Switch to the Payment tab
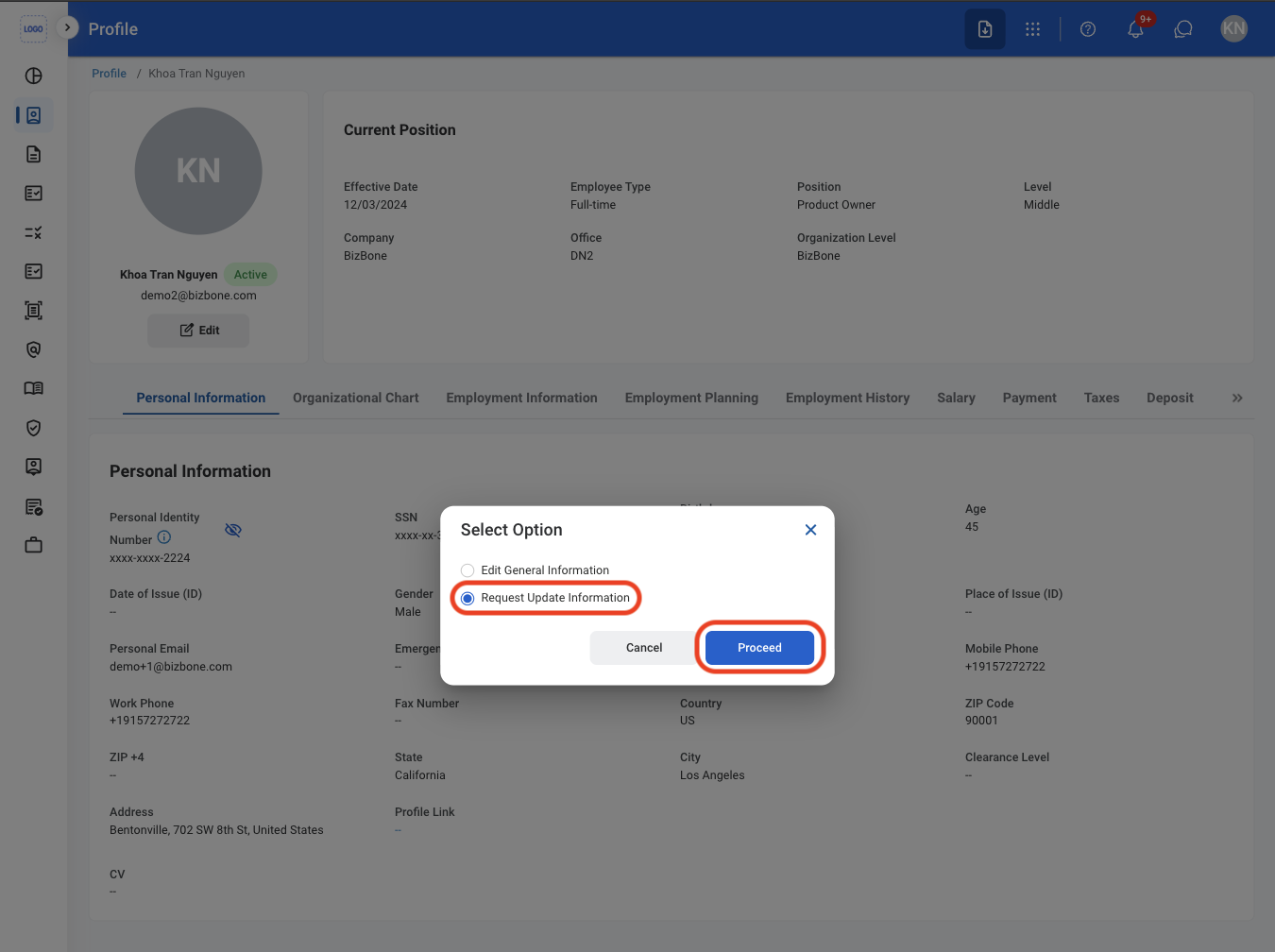The width and height of the screenshot is (1275, 952). [1029, 398]
